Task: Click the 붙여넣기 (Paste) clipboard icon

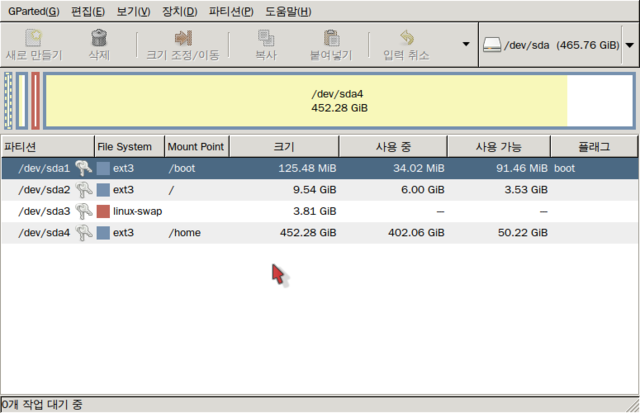Action: click(x=331, y=38)
